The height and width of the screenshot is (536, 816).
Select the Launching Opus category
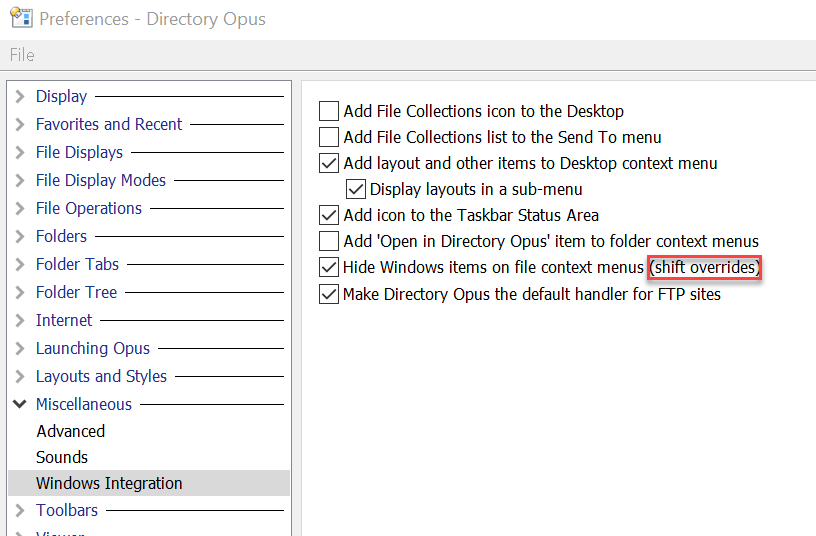[93, 348]
